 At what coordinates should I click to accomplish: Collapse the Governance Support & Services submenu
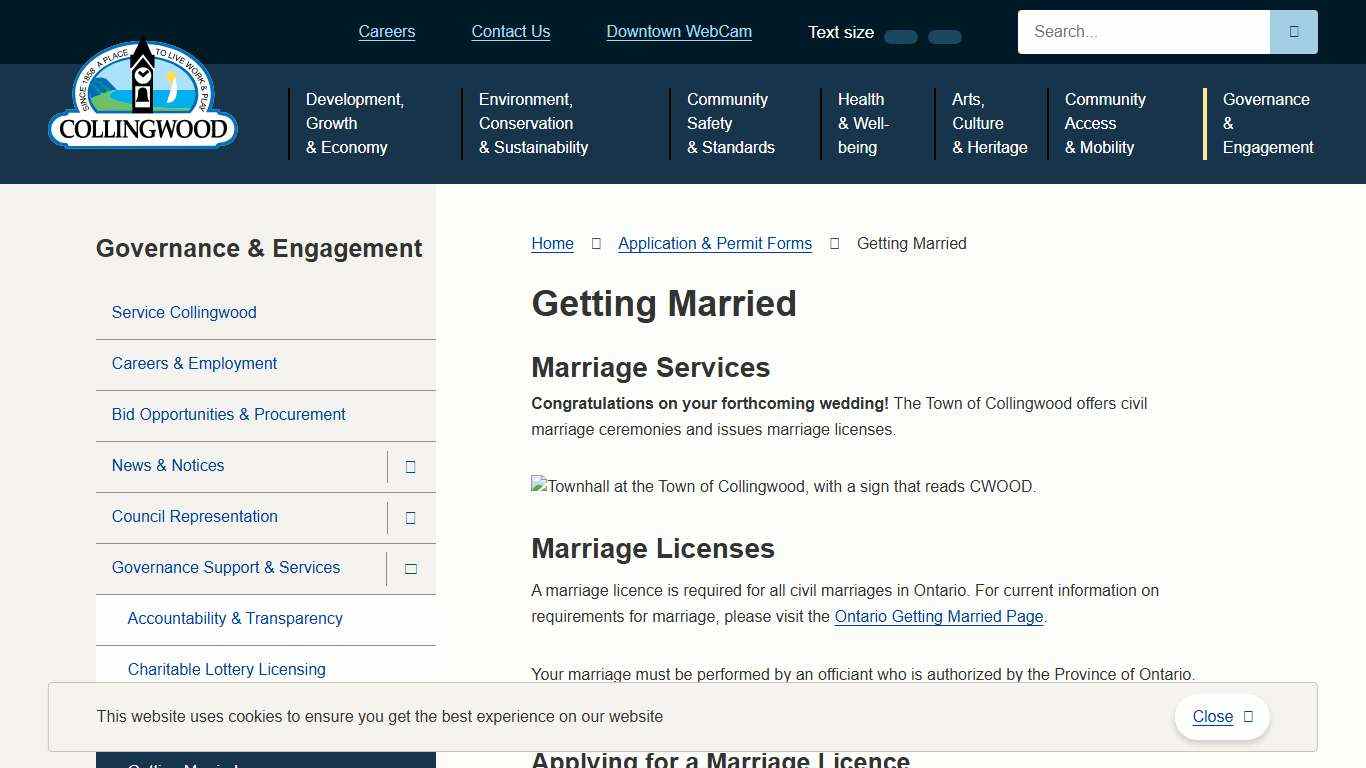click(x=410, y=568)
